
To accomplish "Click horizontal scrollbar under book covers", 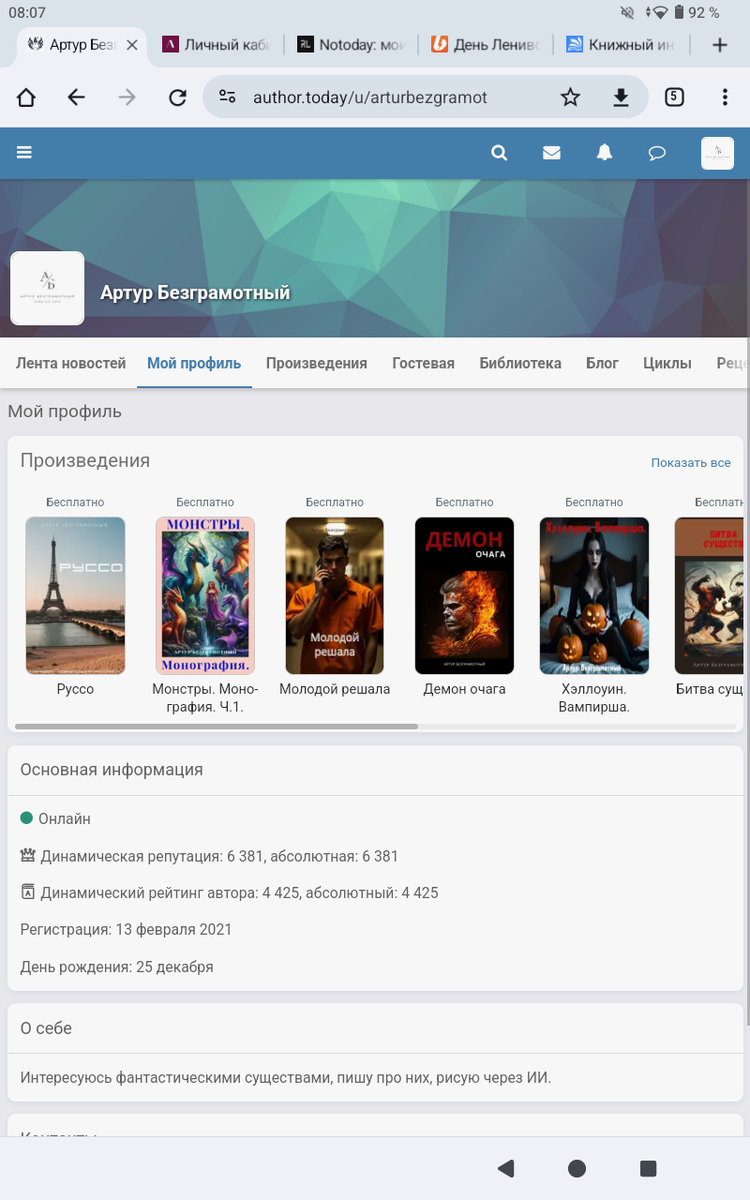I will [216, 726].
